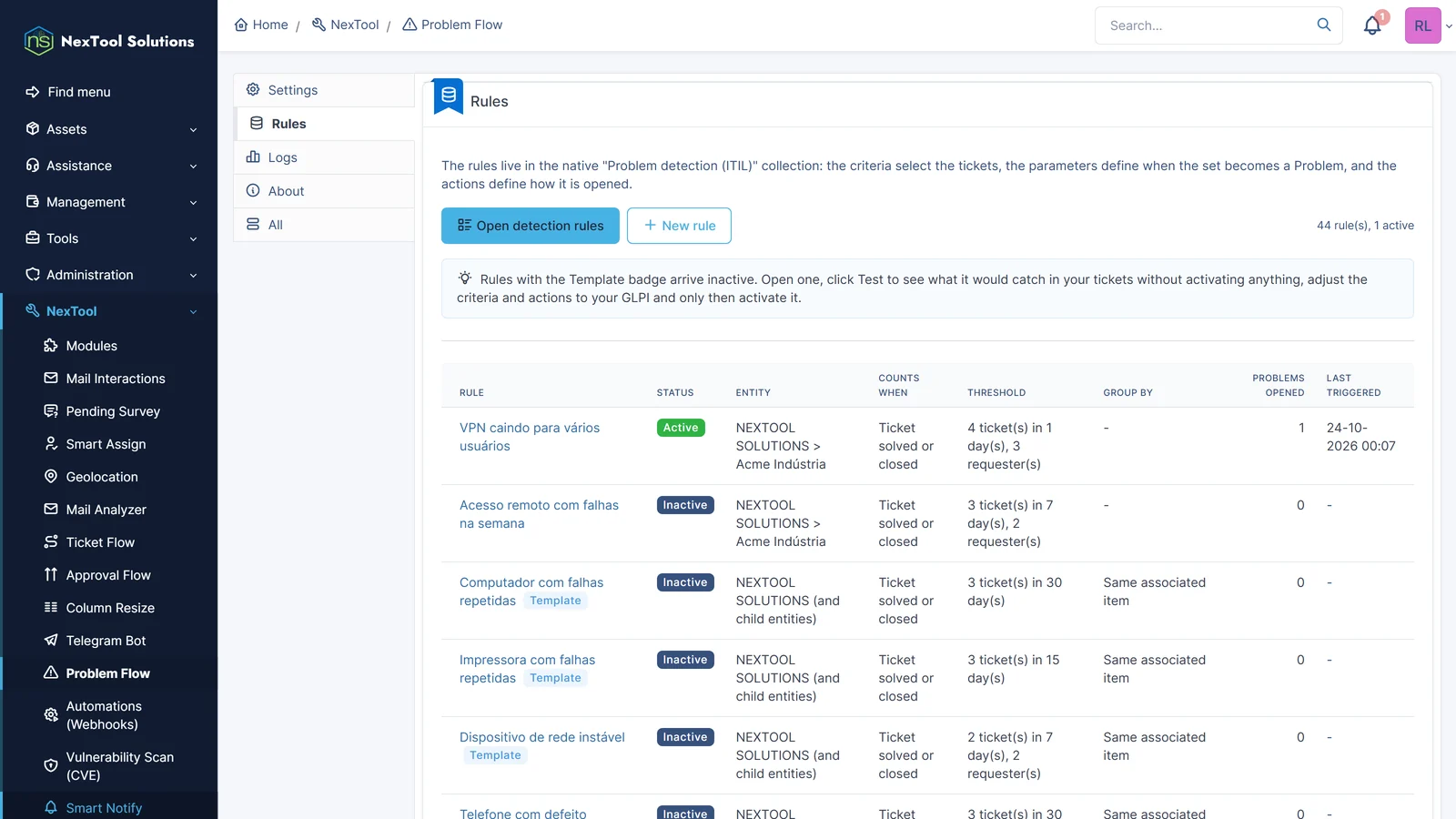Switch to the Logs tab

(324, 157)
